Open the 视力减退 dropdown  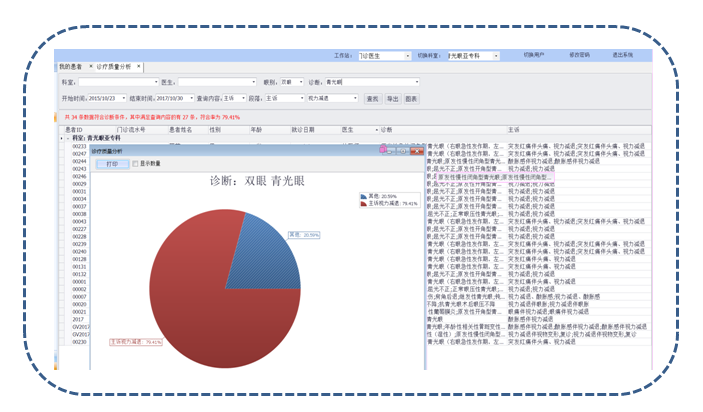[x=355, y=98]
